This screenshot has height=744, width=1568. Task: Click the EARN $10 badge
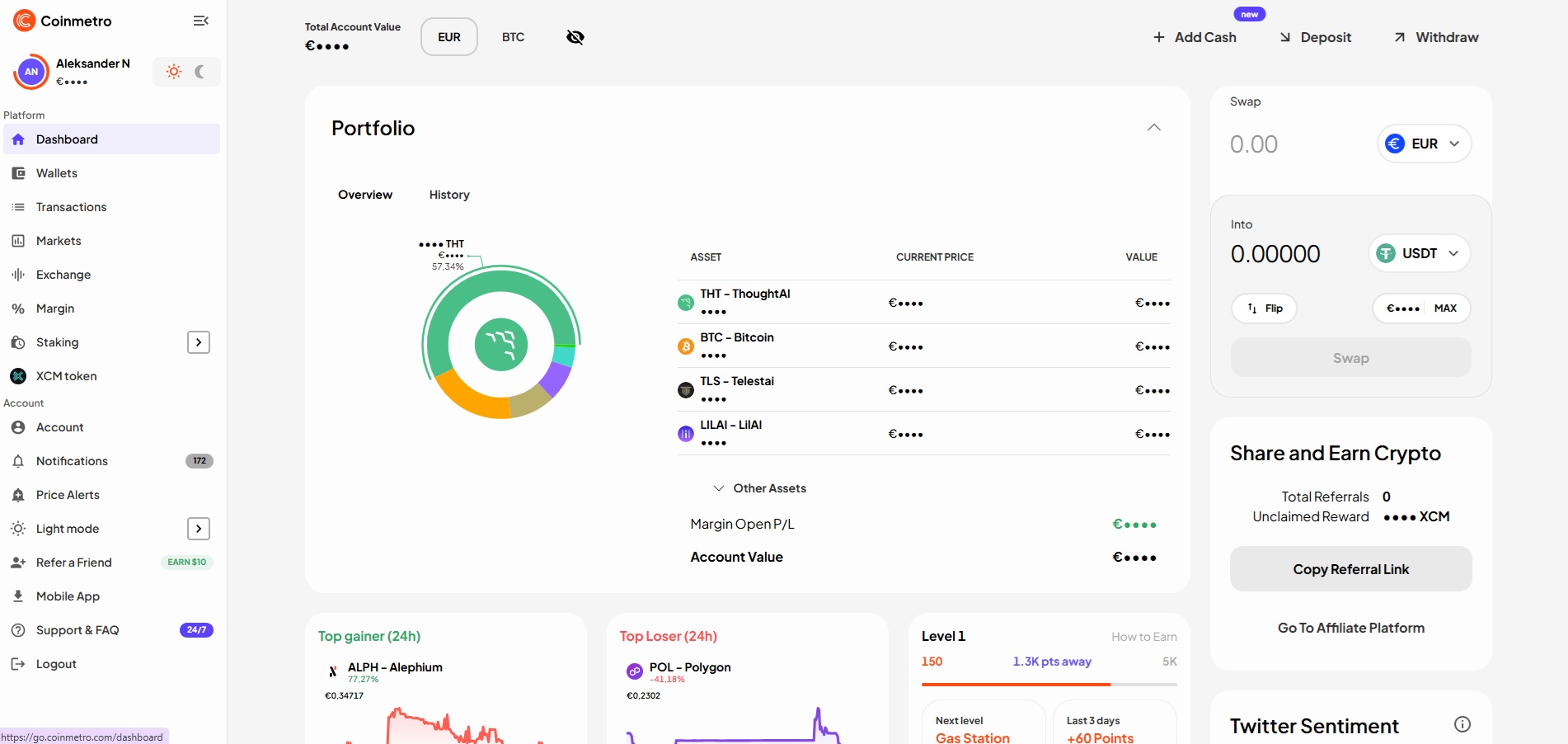click(187, 563)
